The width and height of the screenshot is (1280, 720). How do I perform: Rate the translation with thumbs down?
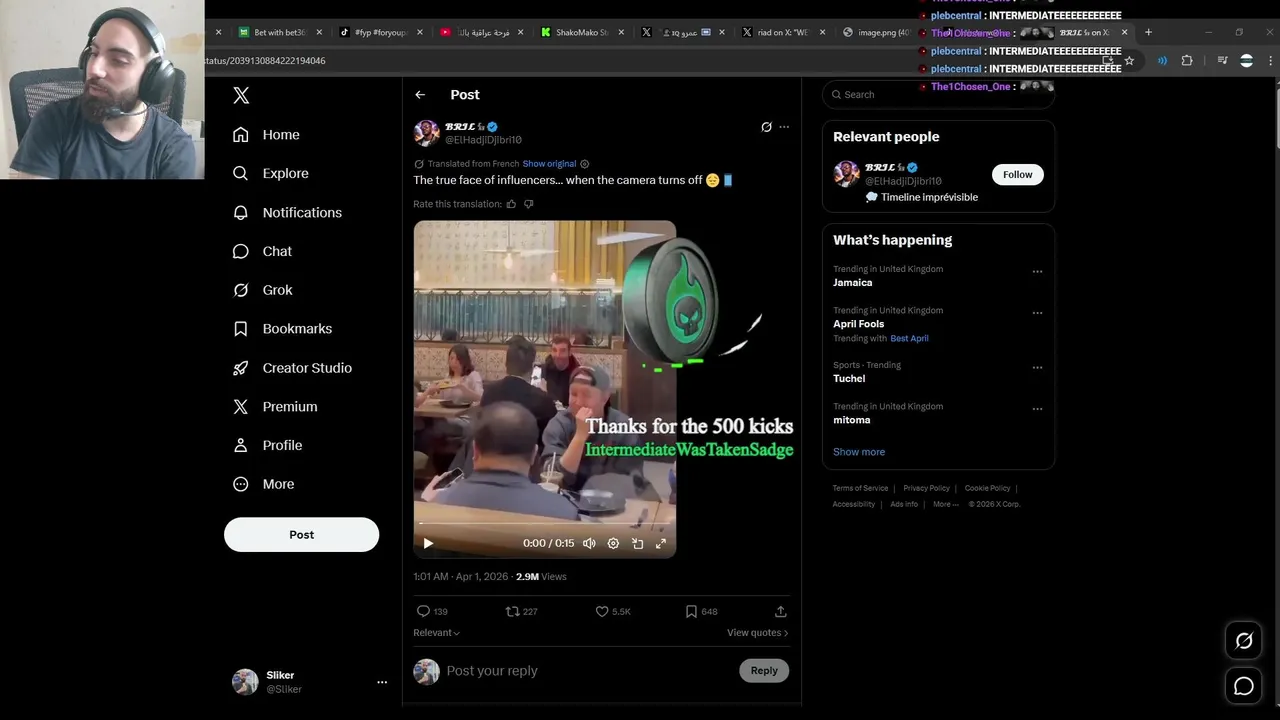point(529,204)
